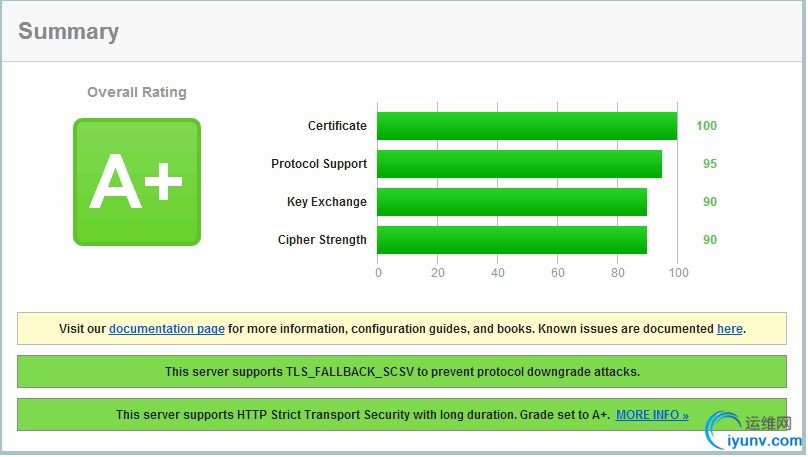
Task: Click the Certificate score bar
Action: click(527, 126)
